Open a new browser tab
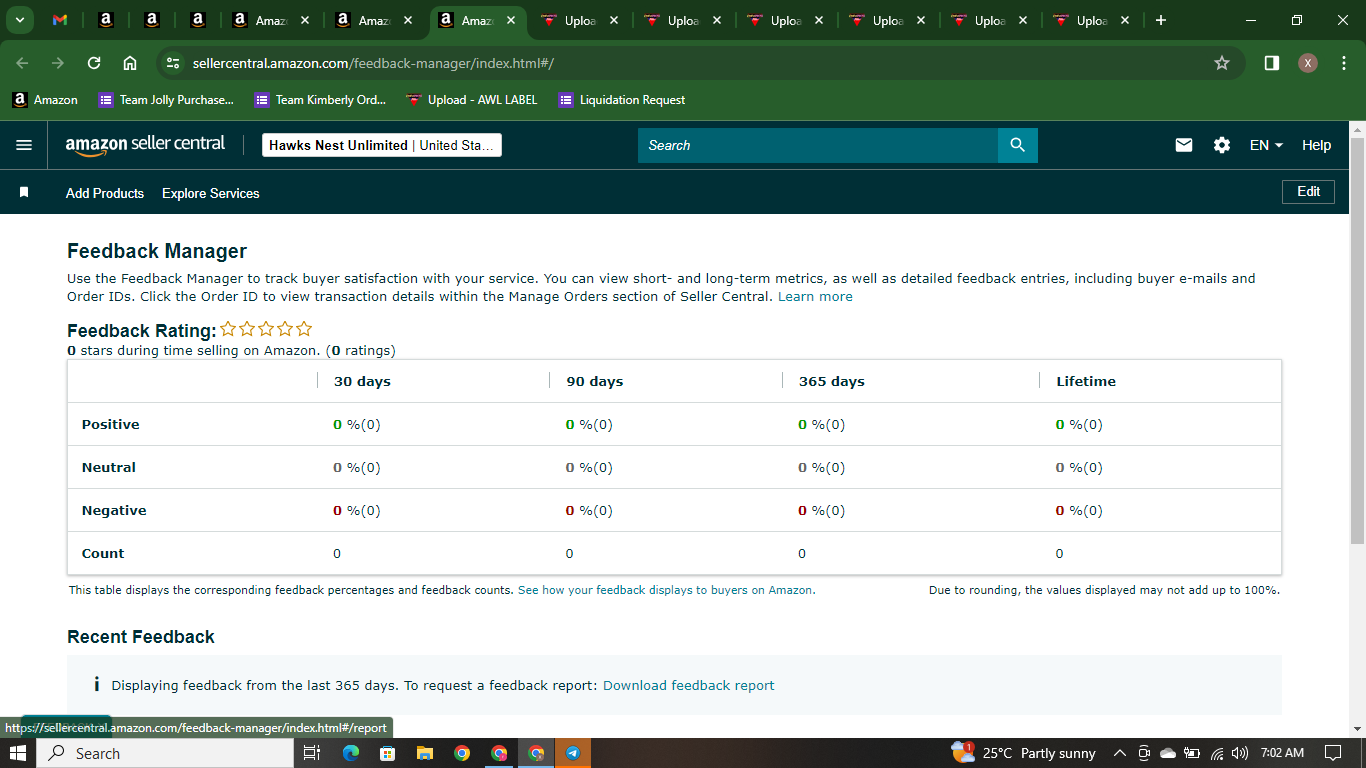 [x=1160, y=20]
